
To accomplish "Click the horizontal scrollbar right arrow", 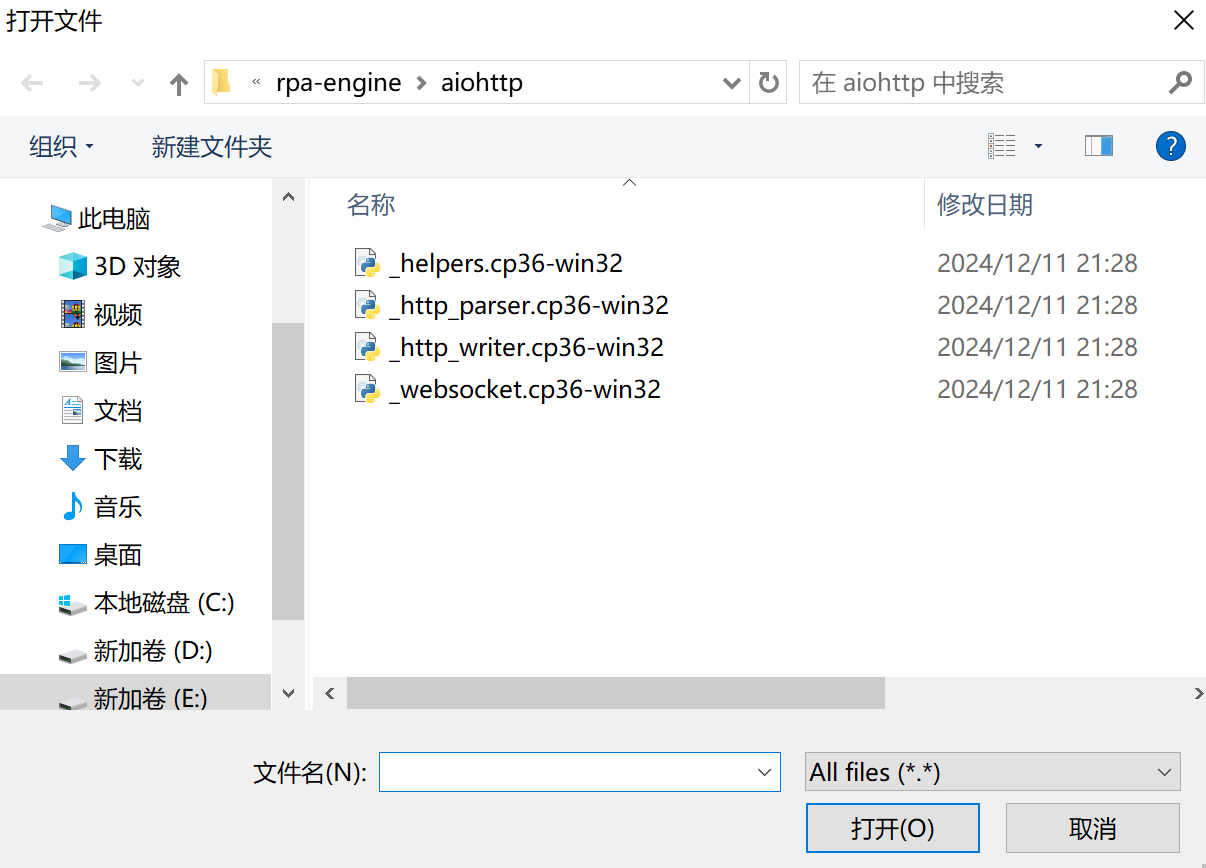I will pos(1198,693).
